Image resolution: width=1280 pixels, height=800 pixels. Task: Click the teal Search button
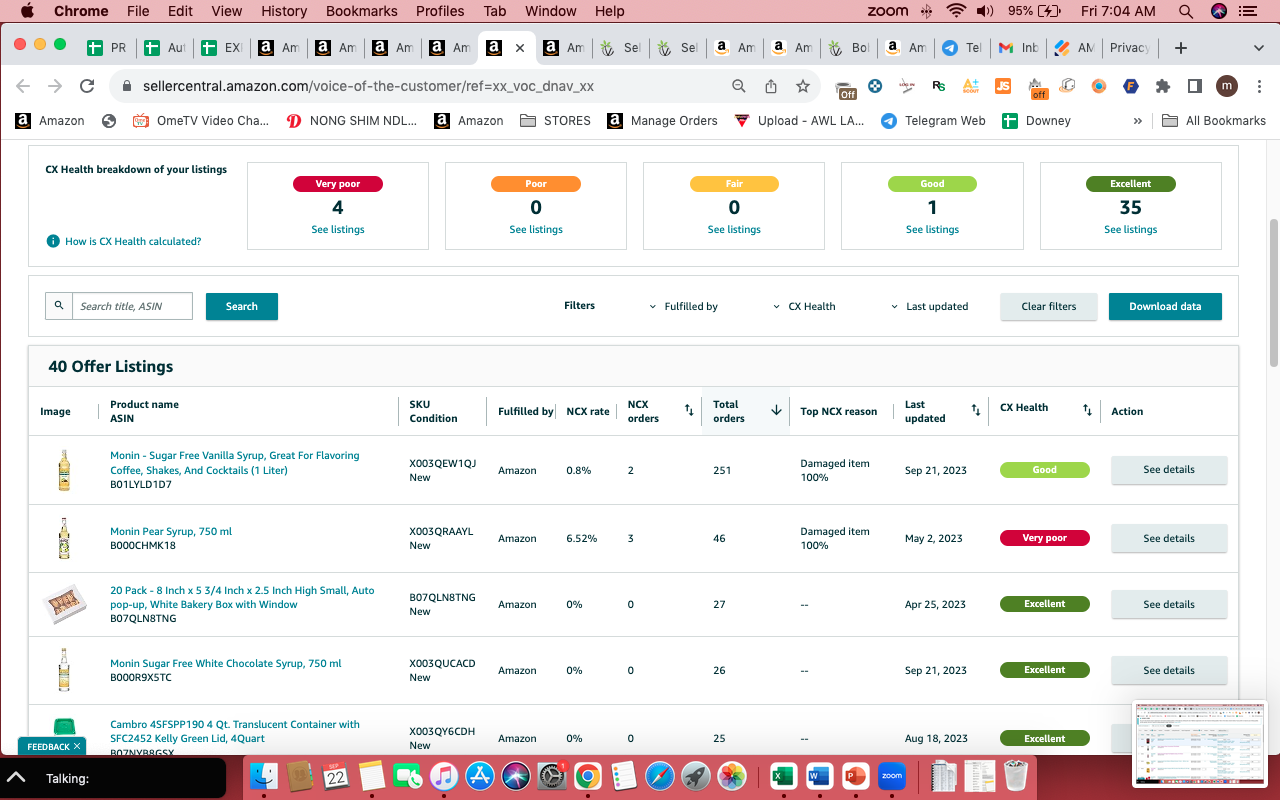click(242, 306)
